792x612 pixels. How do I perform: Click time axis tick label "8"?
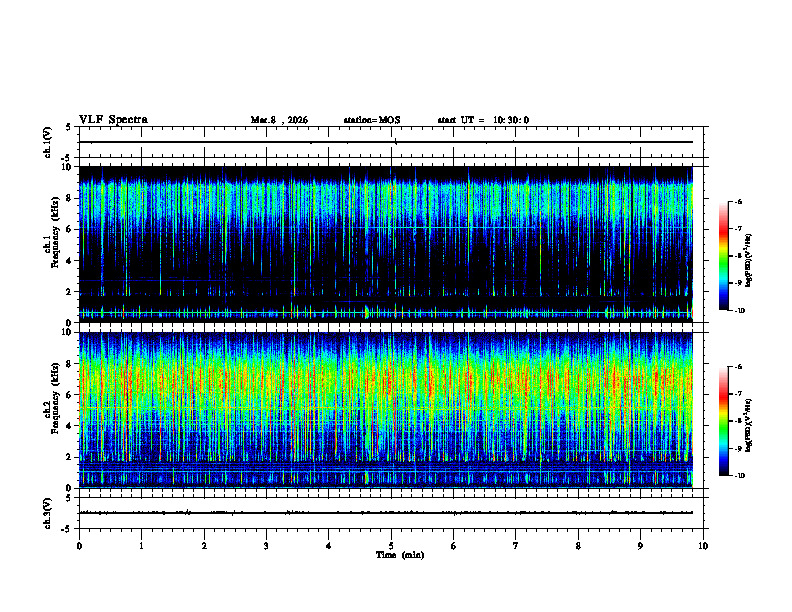tap(578, 546)
